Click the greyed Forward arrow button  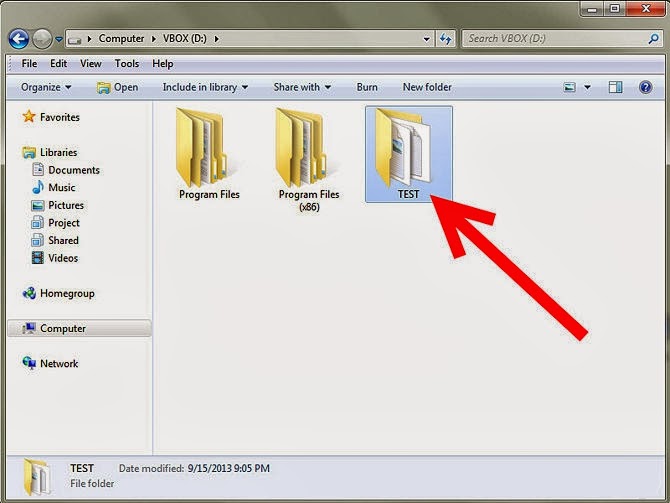[x=42, y=39]
